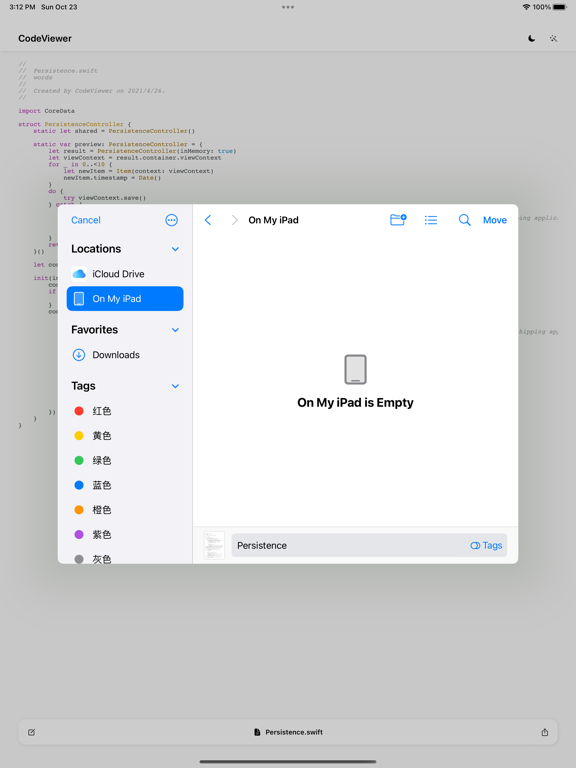Select the gray tag 灰色
The width and height of the screenshot is (576, 768).
click(x=125, y=557)
